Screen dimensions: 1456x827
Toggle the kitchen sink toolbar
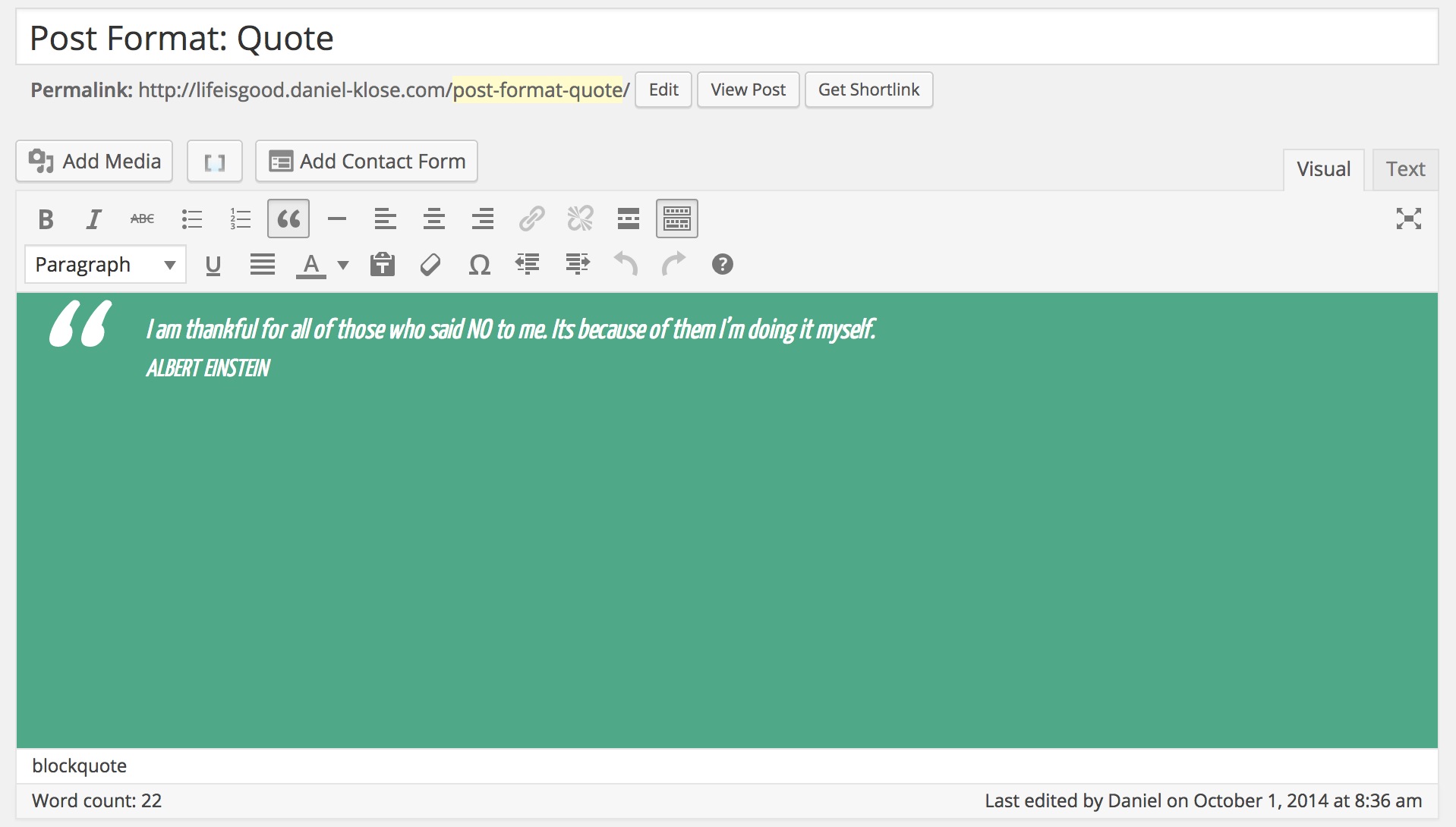(676, 219)
